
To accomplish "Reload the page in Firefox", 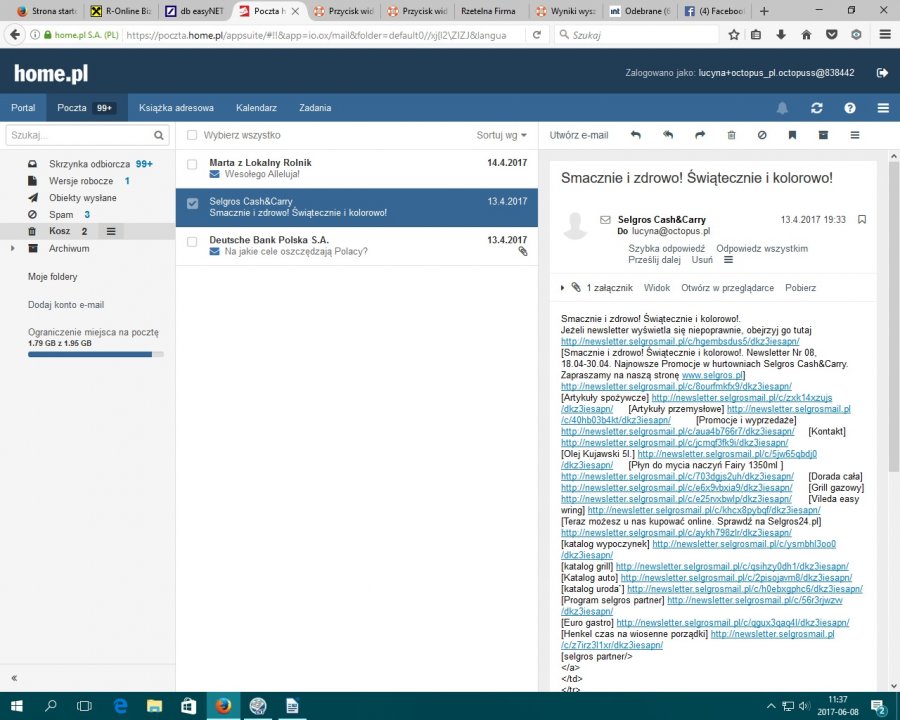I will [537, 35].
